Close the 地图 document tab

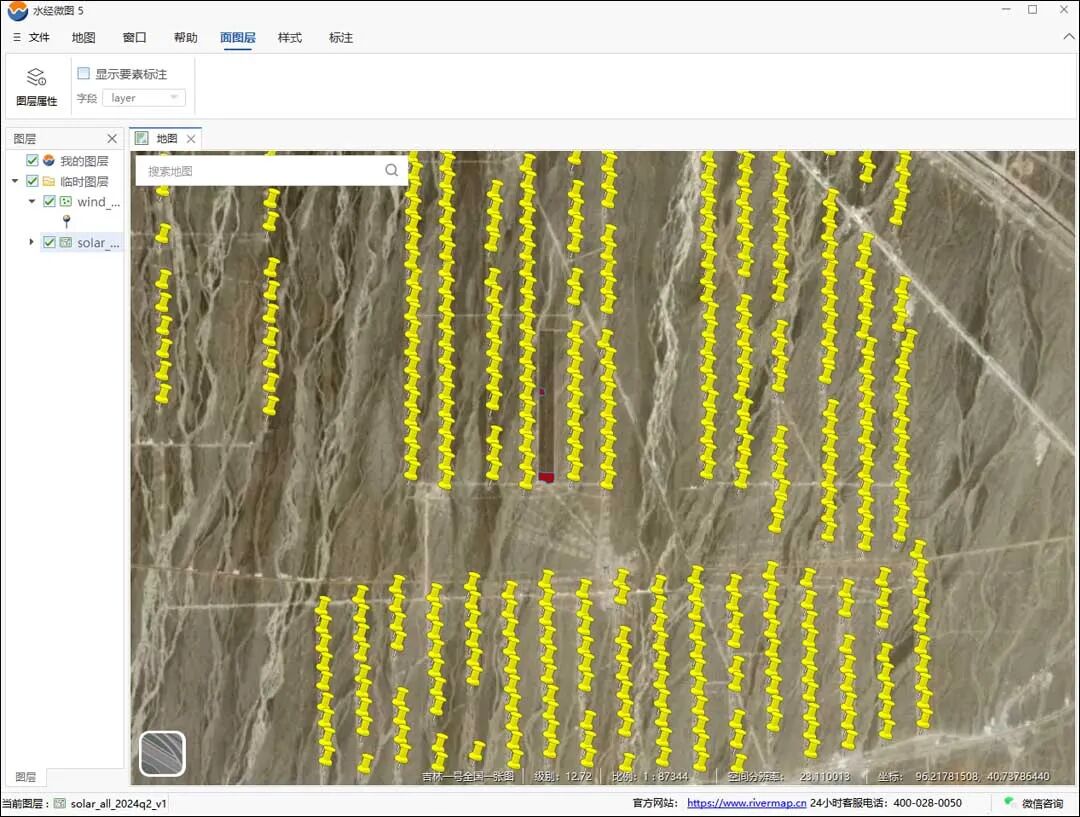[x=191, y=138]
